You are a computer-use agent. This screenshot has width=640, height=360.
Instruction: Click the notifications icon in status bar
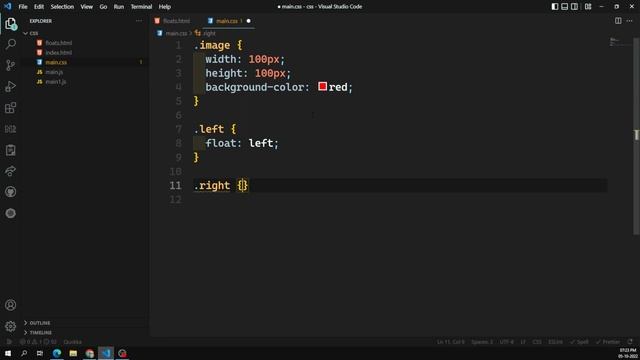pyautogui.click(x=630, y=342)
